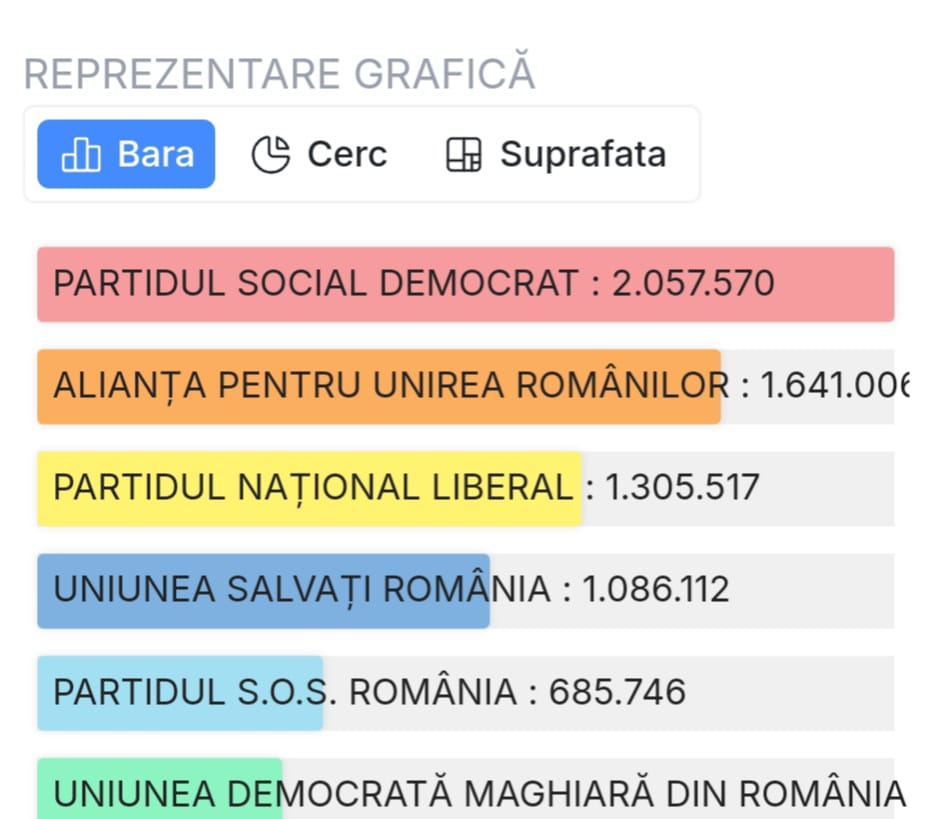936x819 pixels.
Task: Click the pie chart icon beside Cerc
Action: (x=271, y=155)
